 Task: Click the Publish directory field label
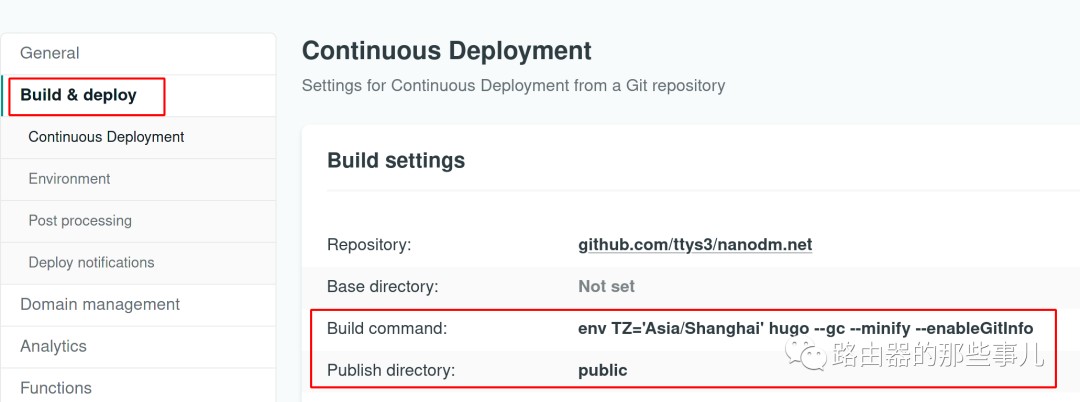391,371
